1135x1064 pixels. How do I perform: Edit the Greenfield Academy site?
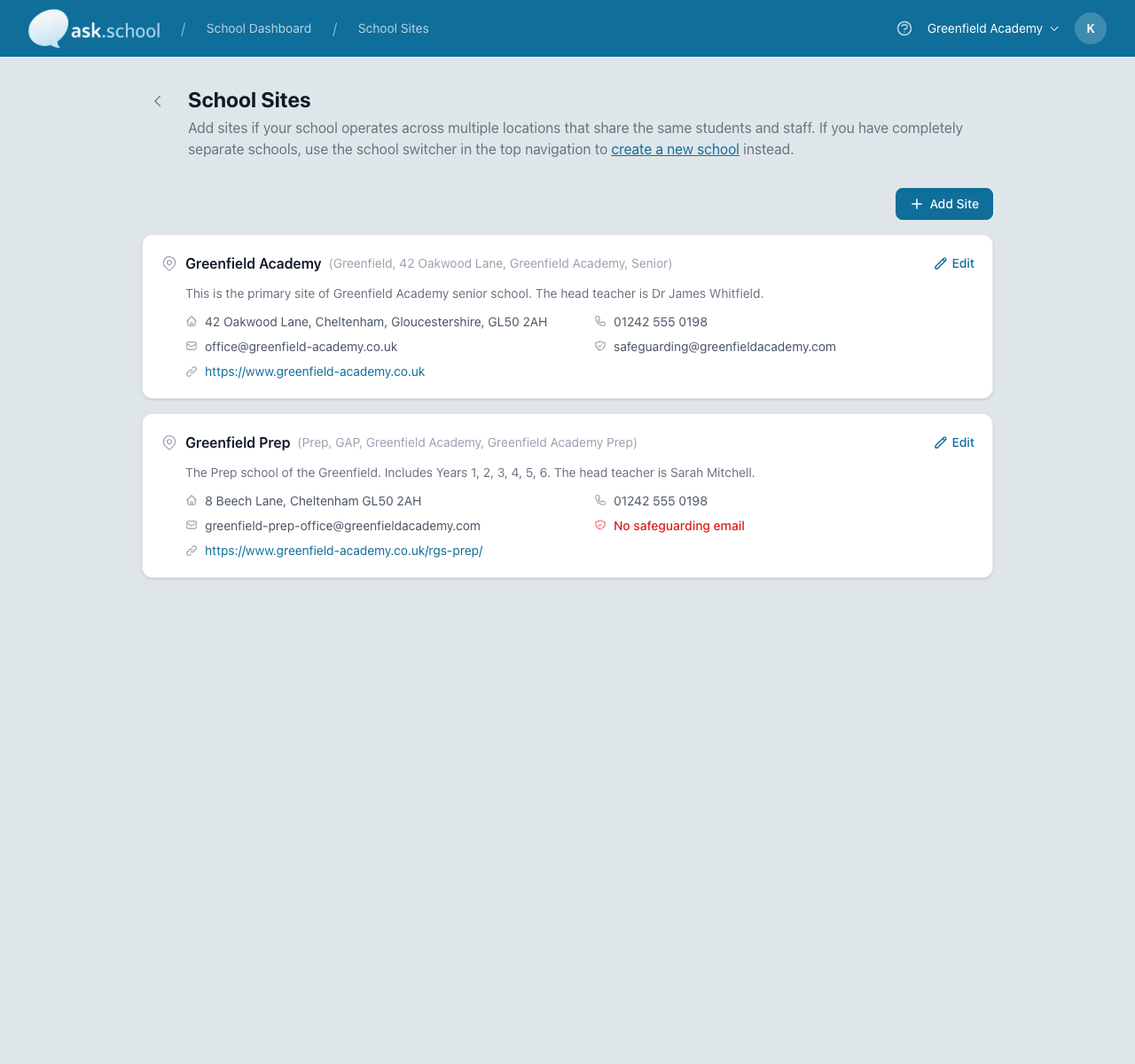954,263
